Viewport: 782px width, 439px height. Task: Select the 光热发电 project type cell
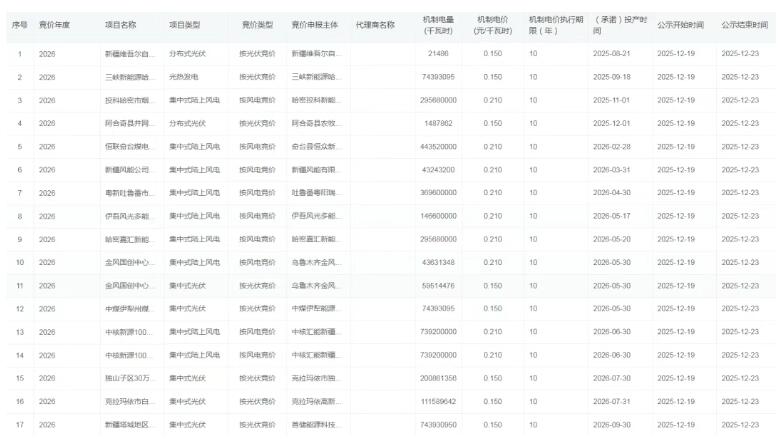pos(186,76)
